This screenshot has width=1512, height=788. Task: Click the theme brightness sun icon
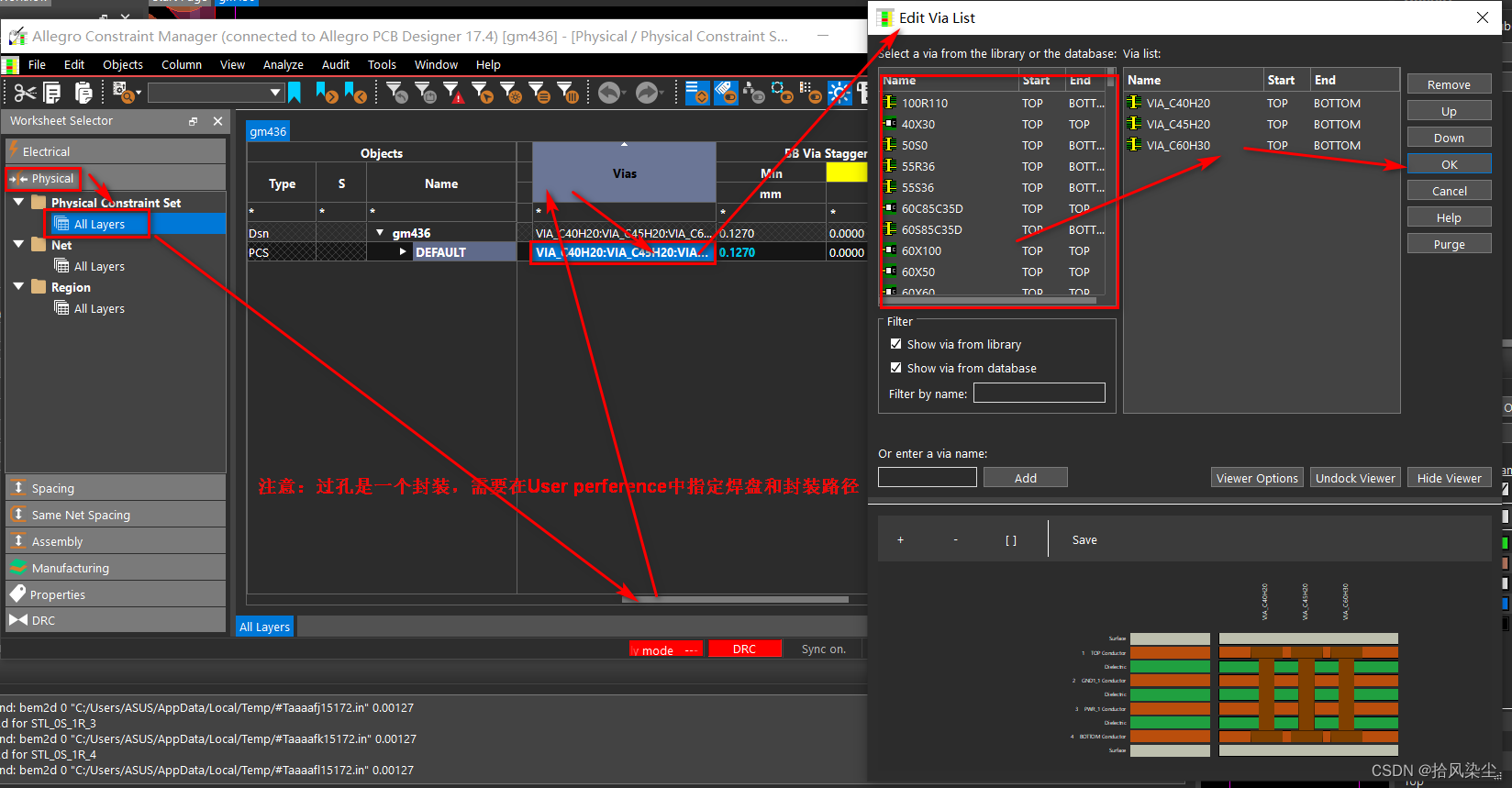pyautogui.click(x=839, y=93)
